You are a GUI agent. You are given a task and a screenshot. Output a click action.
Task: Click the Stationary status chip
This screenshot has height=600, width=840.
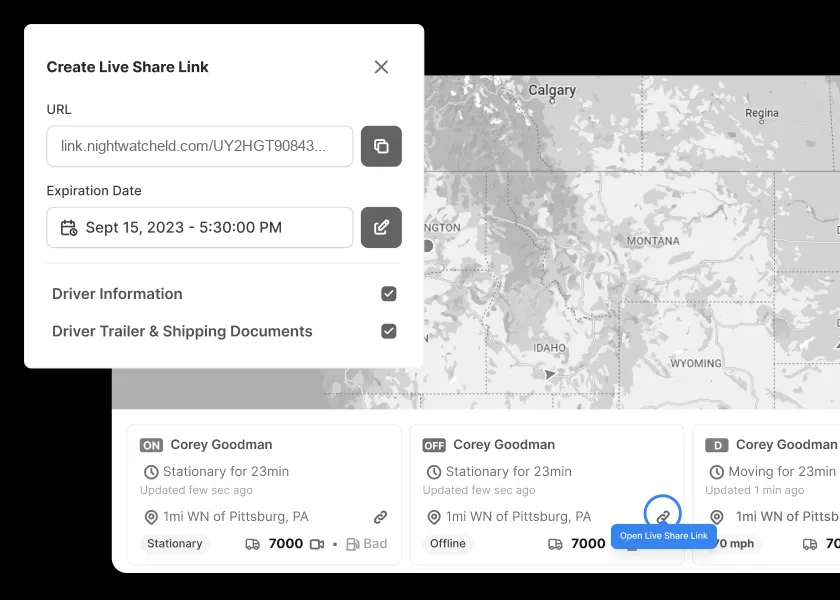[x=175, y=544]
